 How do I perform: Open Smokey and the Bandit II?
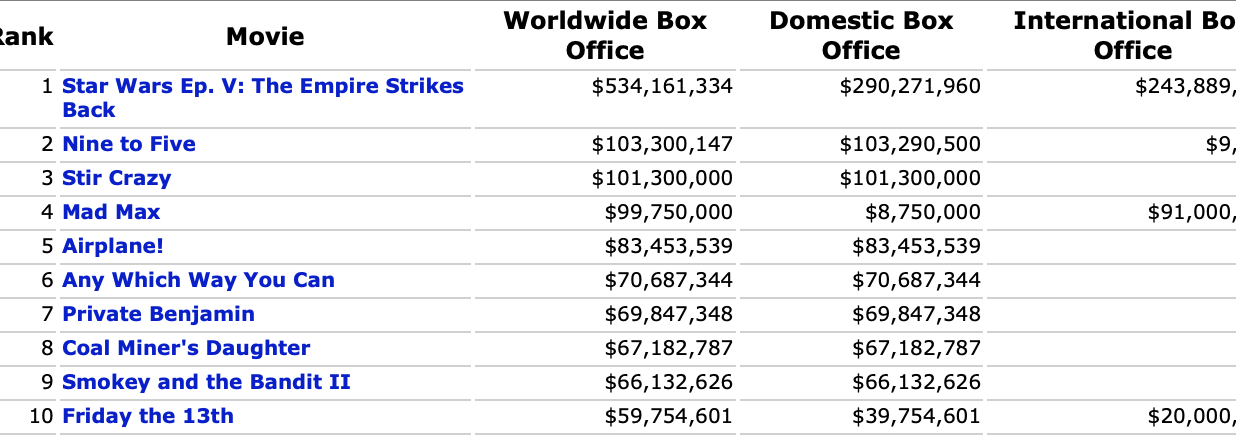coord(206,382)
